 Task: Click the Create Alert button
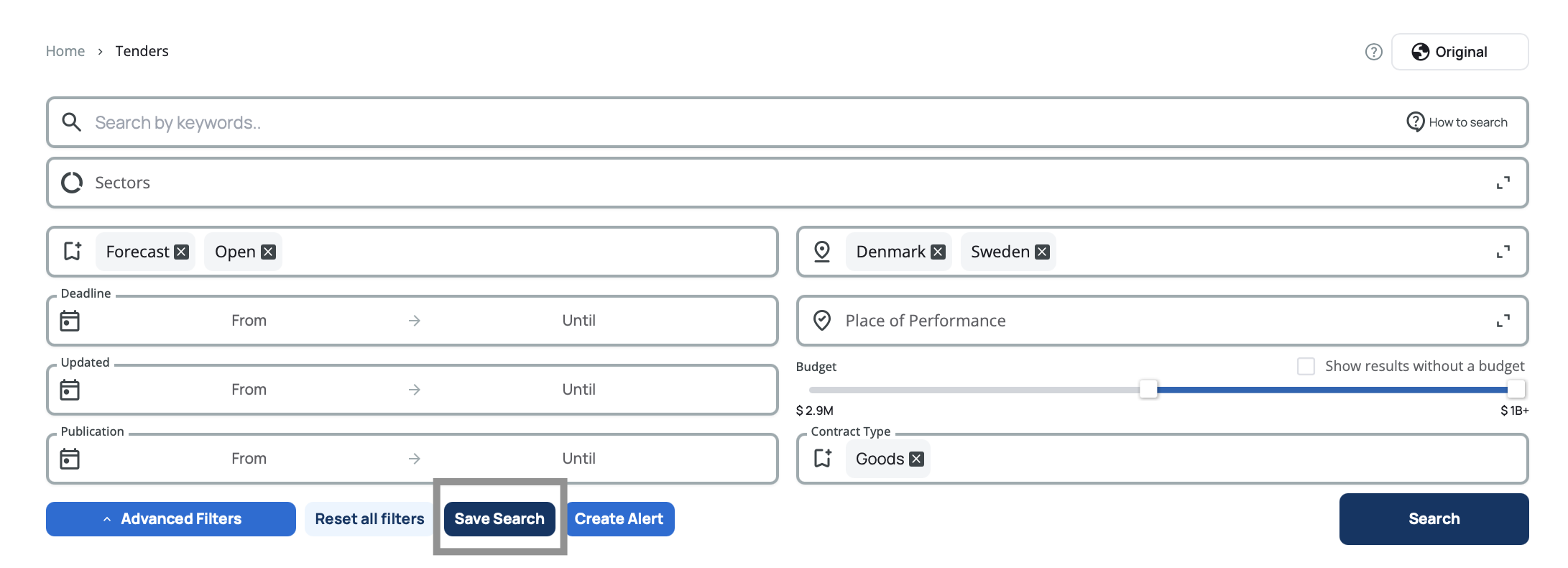[619, 519]
